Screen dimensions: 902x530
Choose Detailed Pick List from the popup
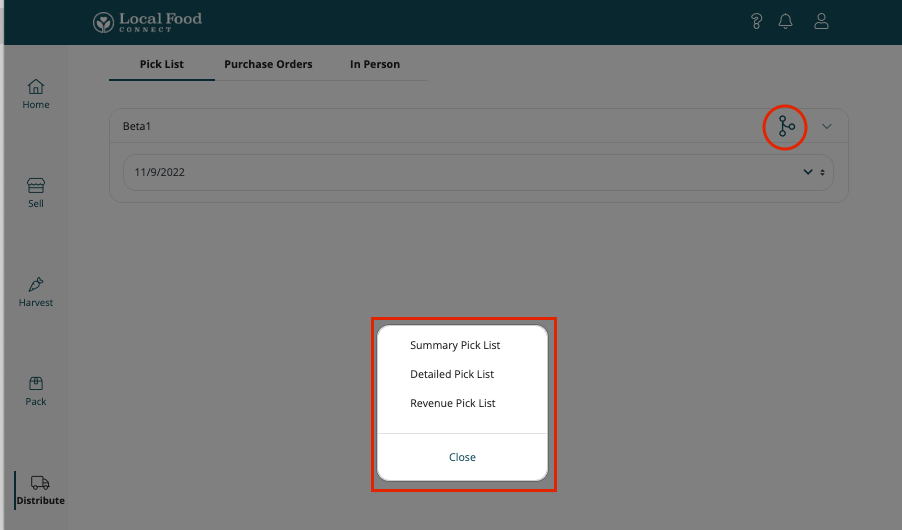click(452, 374)
